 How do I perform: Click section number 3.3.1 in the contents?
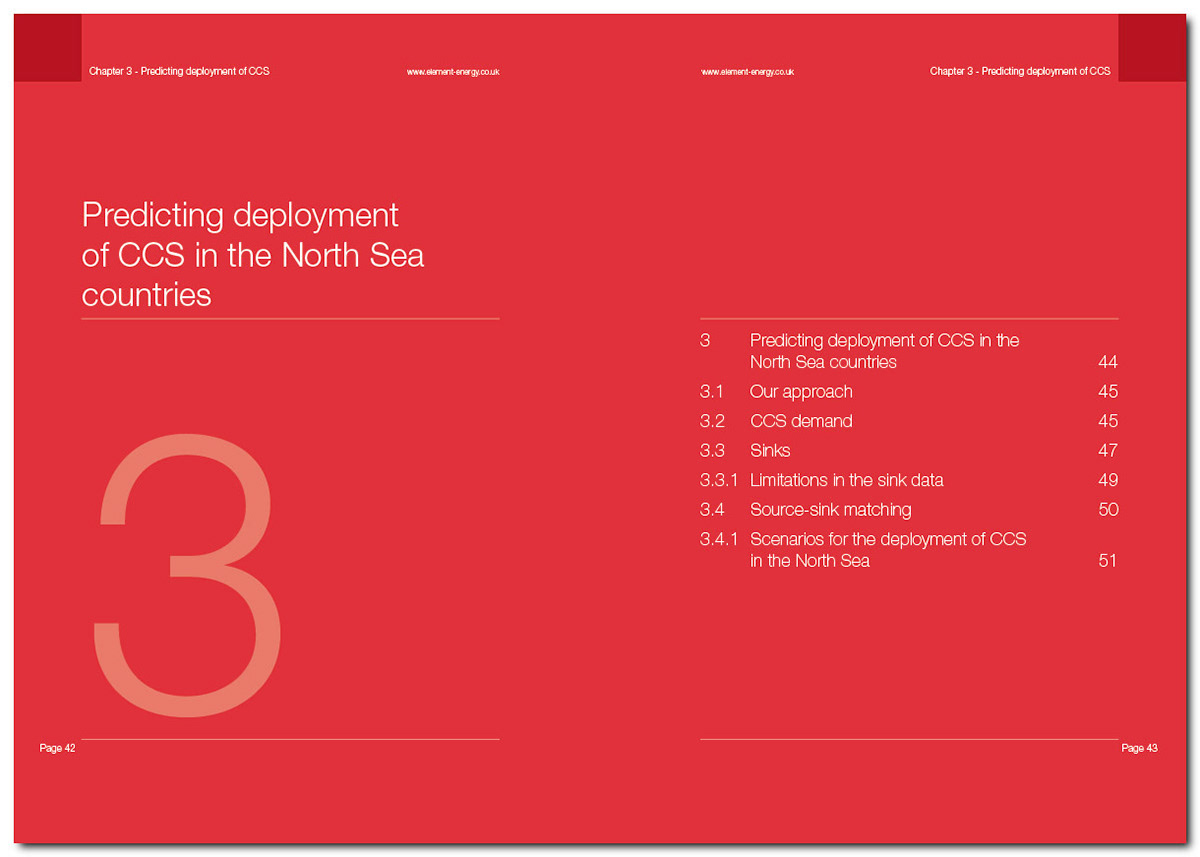tap(719, 480)
